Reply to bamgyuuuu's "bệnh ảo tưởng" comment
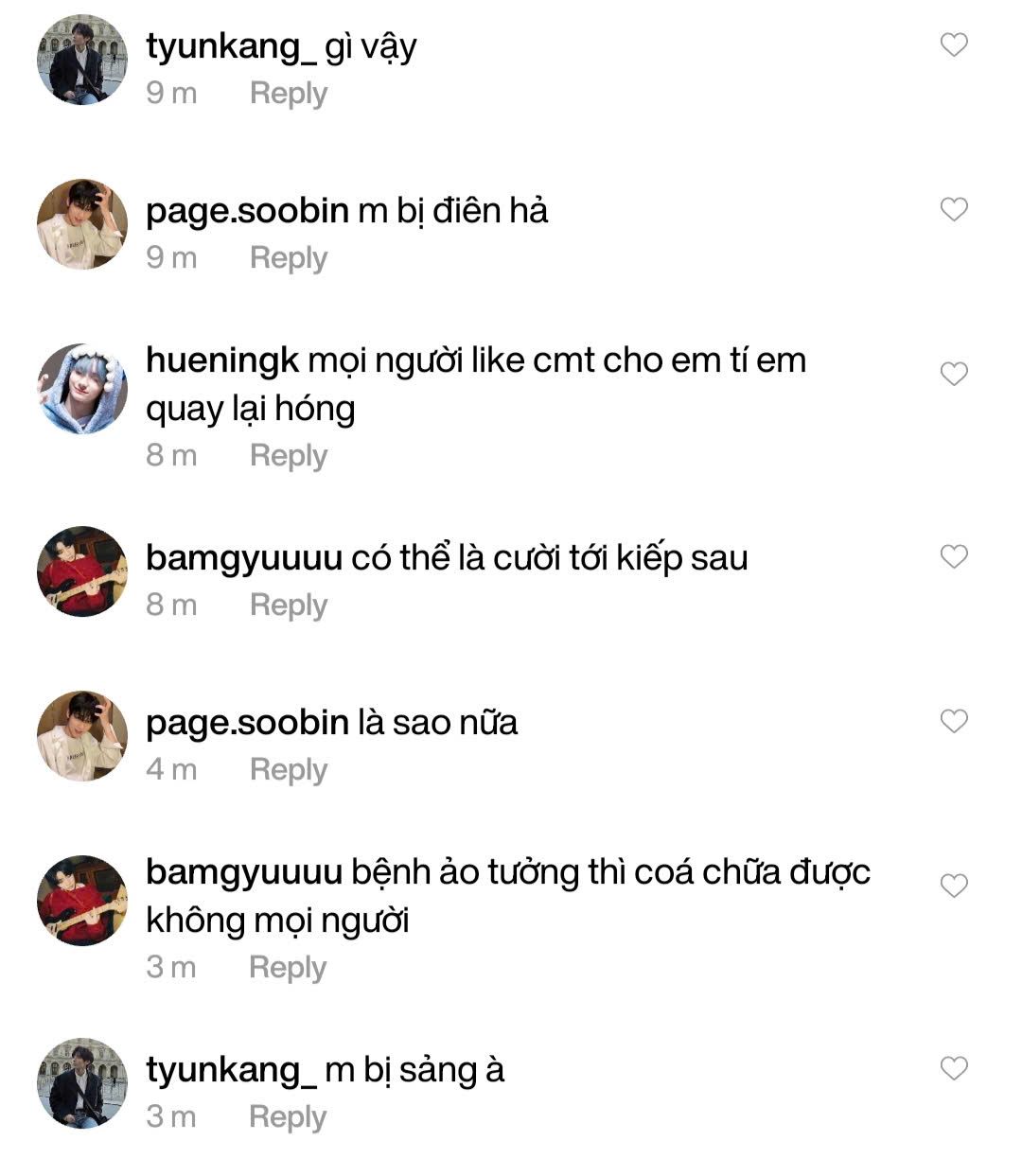 288,967
